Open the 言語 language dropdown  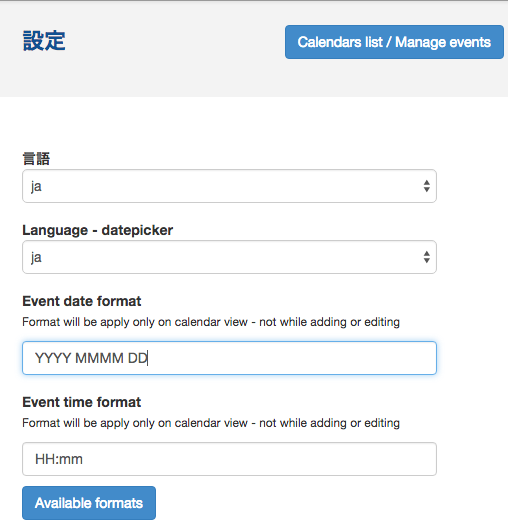click(x=229, y=186)
